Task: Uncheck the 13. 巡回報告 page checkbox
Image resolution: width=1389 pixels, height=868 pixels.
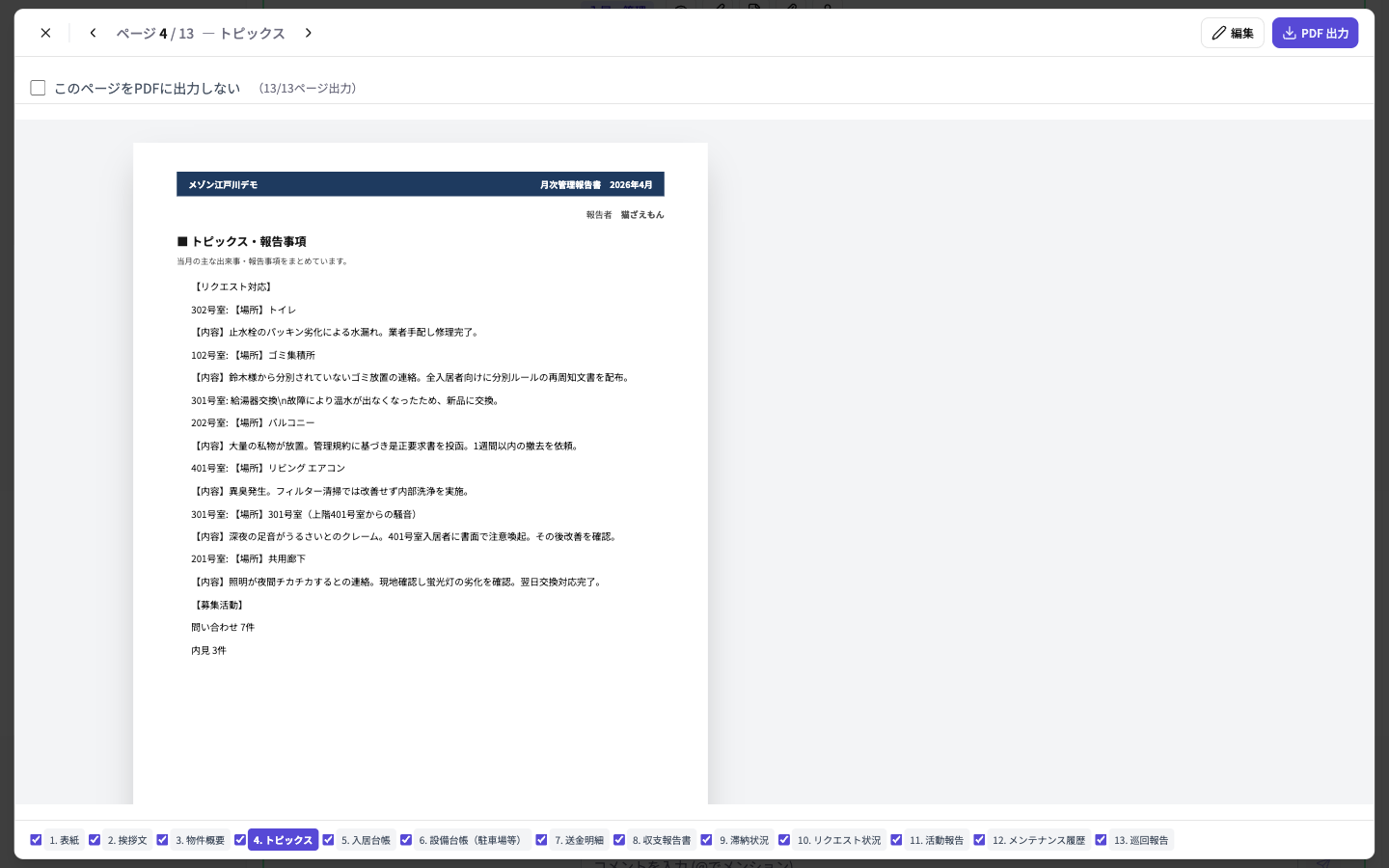Action: coord(1101,840)
